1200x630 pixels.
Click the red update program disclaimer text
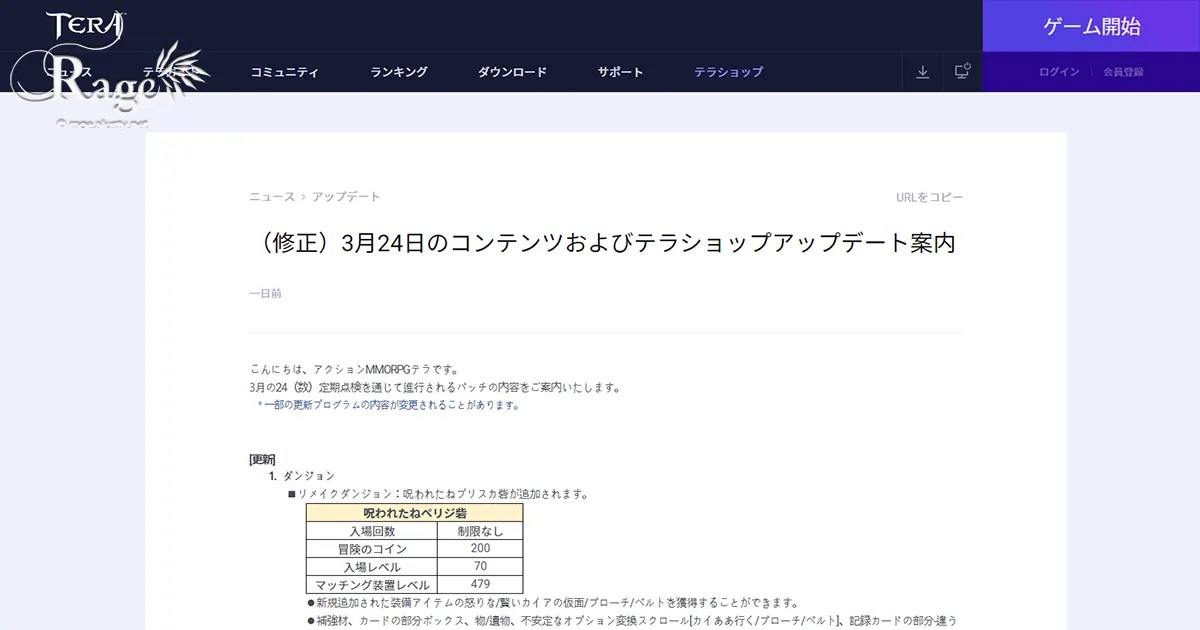point(389,405)
